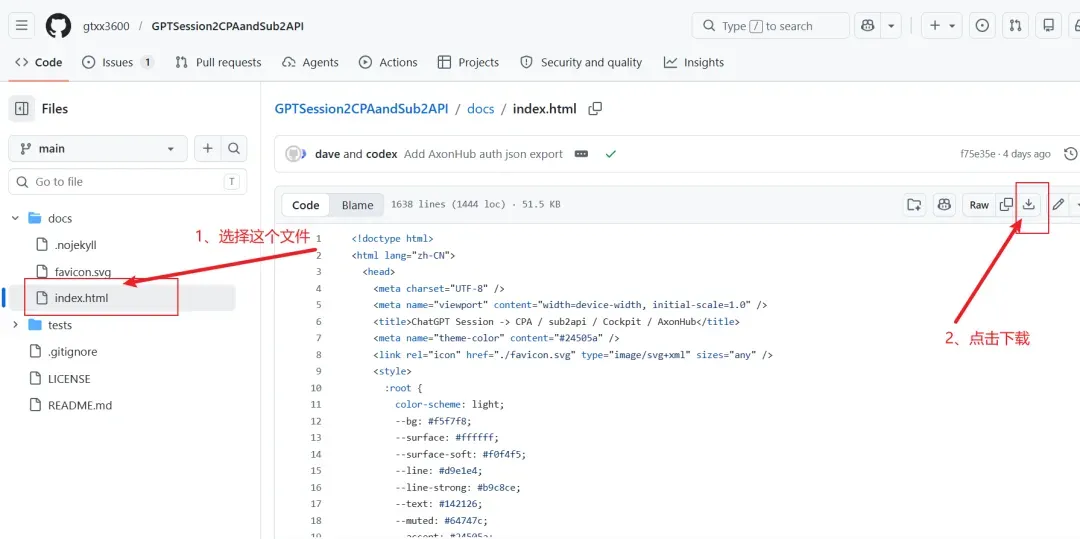Open file search magnifier in sidebar

pos(234,149)
